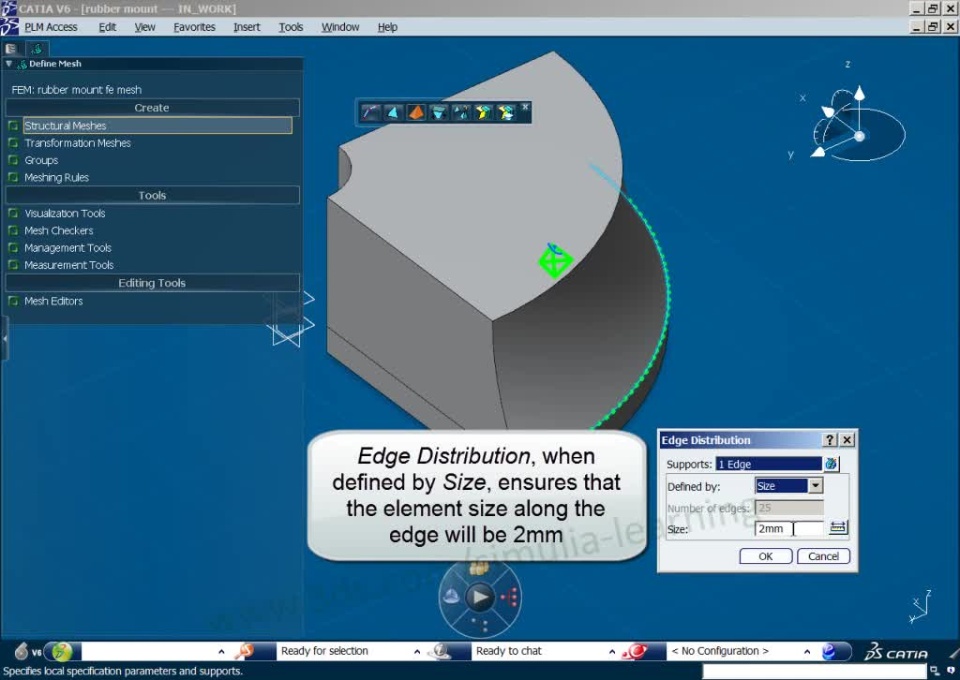
Task: Collapse the left side panel handle
Action: coord(4,338)
